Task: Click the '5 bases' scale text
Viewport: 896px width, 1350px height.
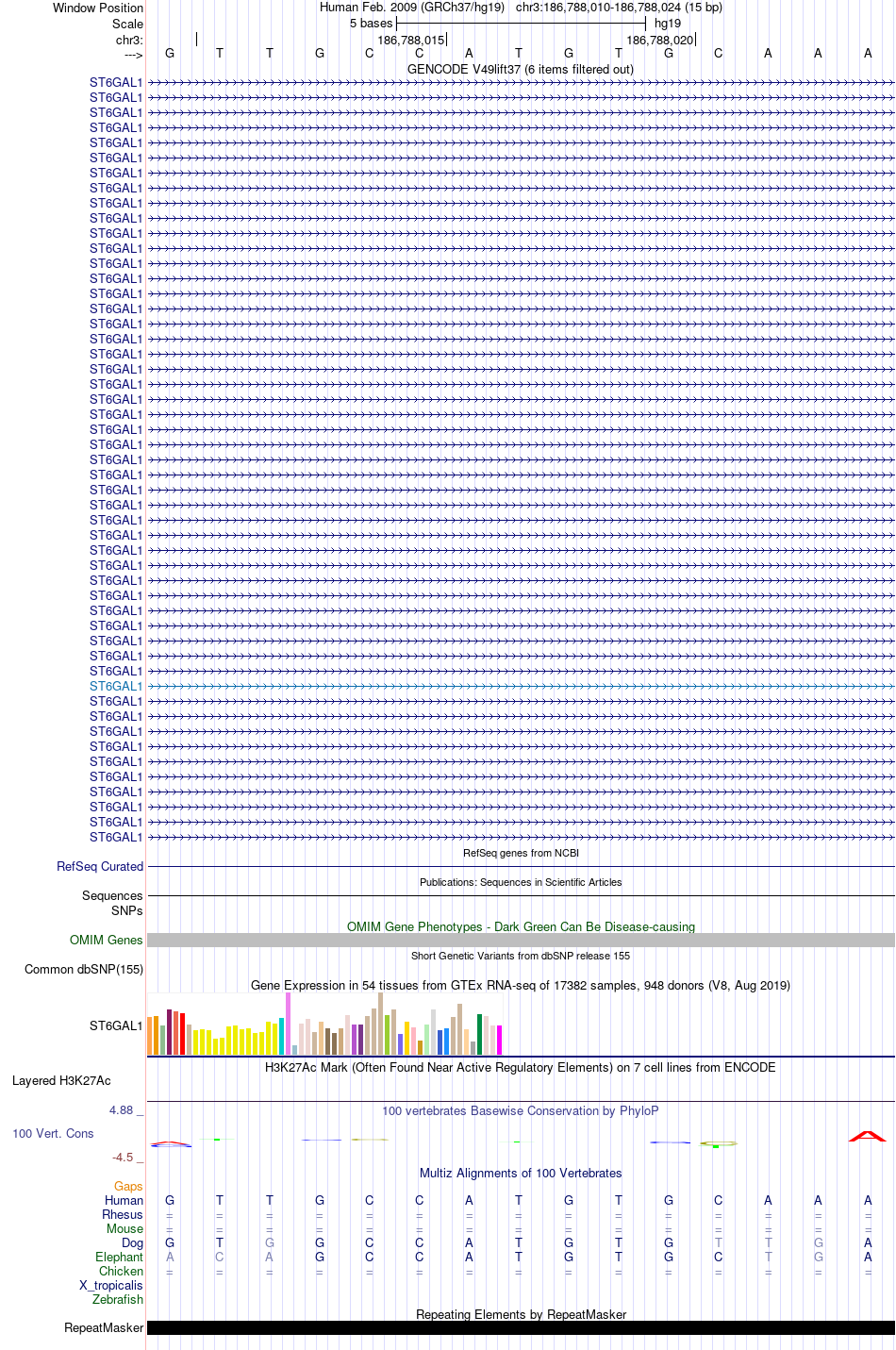Action: tap(371, 24)
